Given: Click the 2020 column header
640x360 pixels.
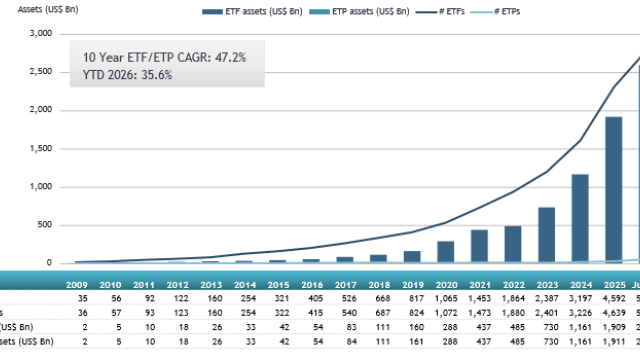Looking at the screenshot, I should [447, 285].
